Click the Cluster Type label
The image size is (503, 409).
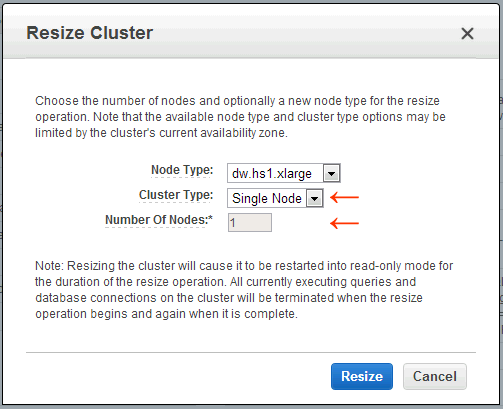[176, 195]
